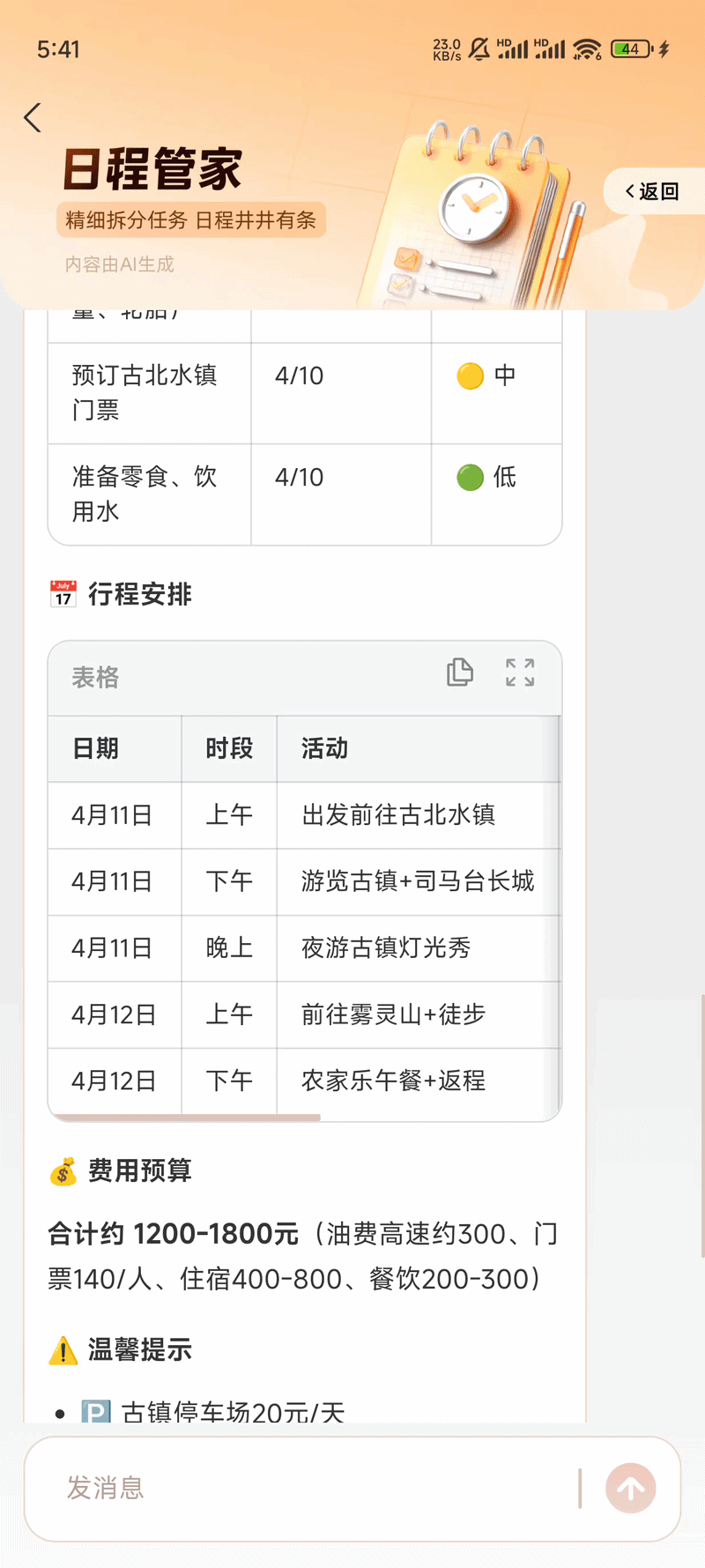
Task: Tap the chevron on the 返回 button
Action: tap(629, 191)
